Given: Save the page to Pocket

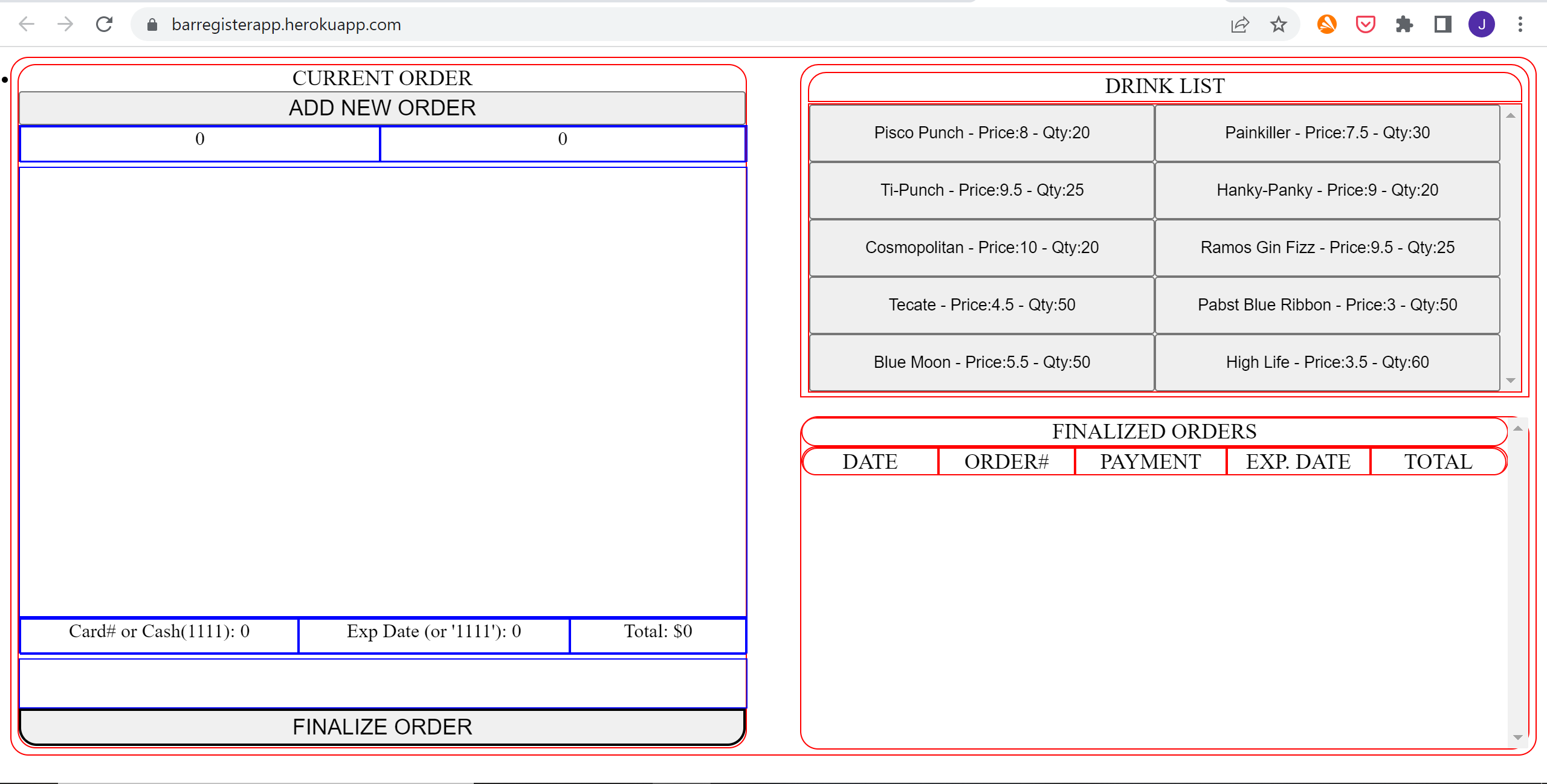Looking at the screenshot, I should coord(1365,24).
